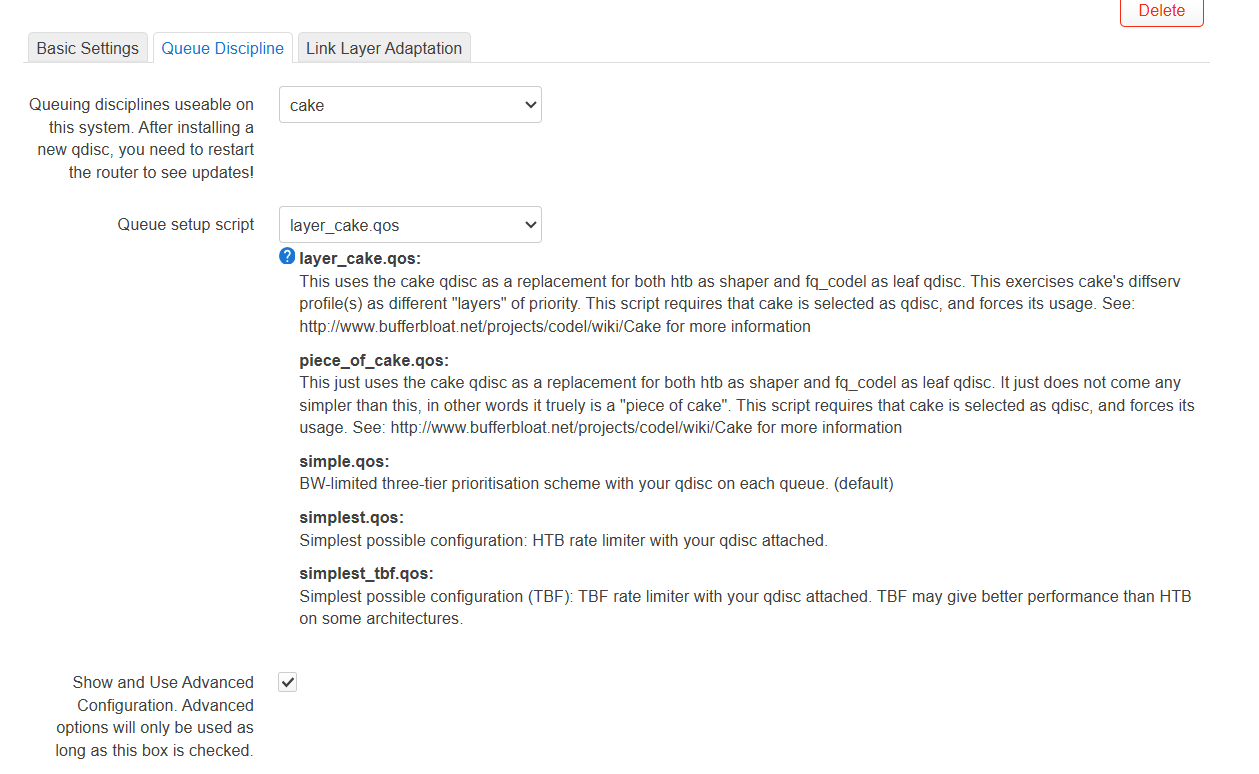Click Show and Use Advanced Configuration label
Image resolution: width=1259 pixels, height=774 pixels.
coord(155,716)
